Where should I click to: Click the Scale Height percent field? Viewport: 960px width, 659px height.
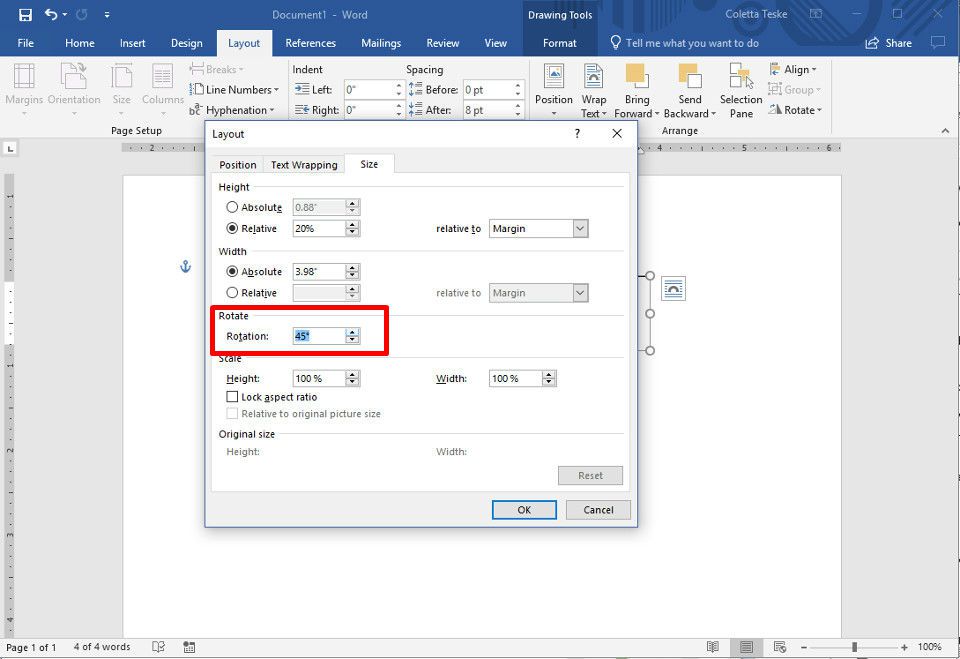[x=318, y=378]
